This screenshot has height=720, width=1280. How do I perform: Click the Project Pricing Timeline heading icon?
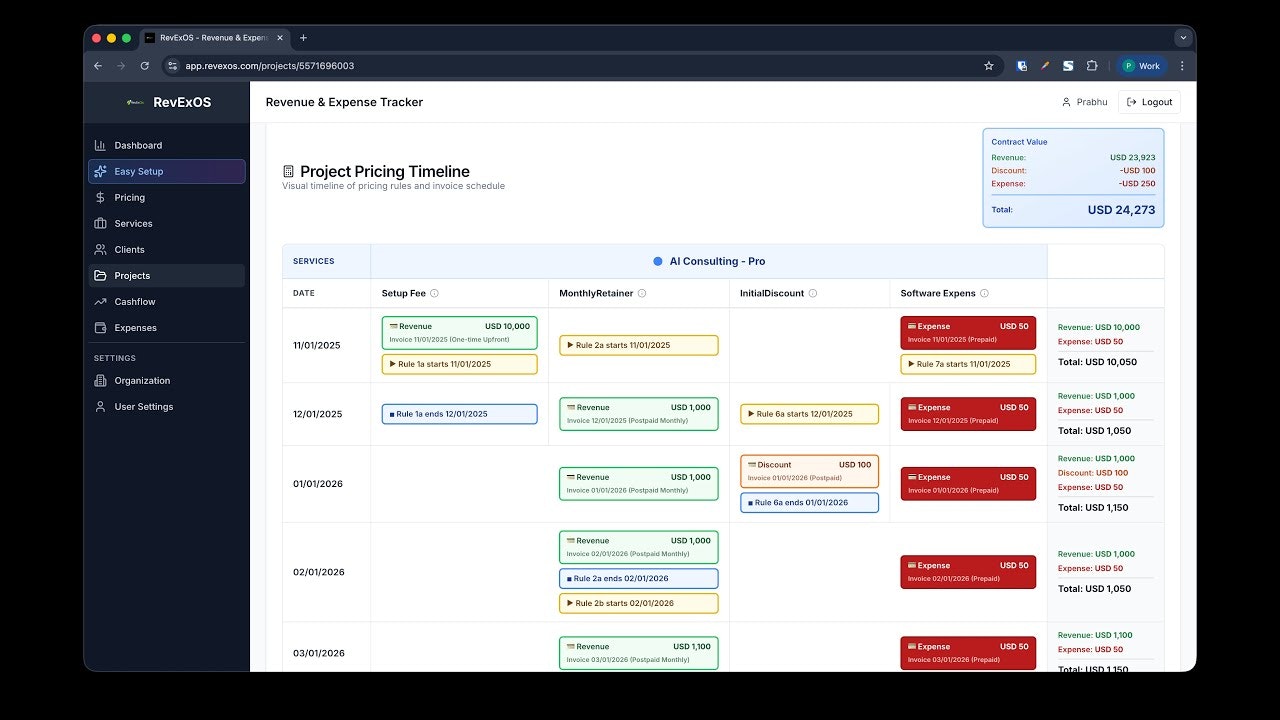289,172
